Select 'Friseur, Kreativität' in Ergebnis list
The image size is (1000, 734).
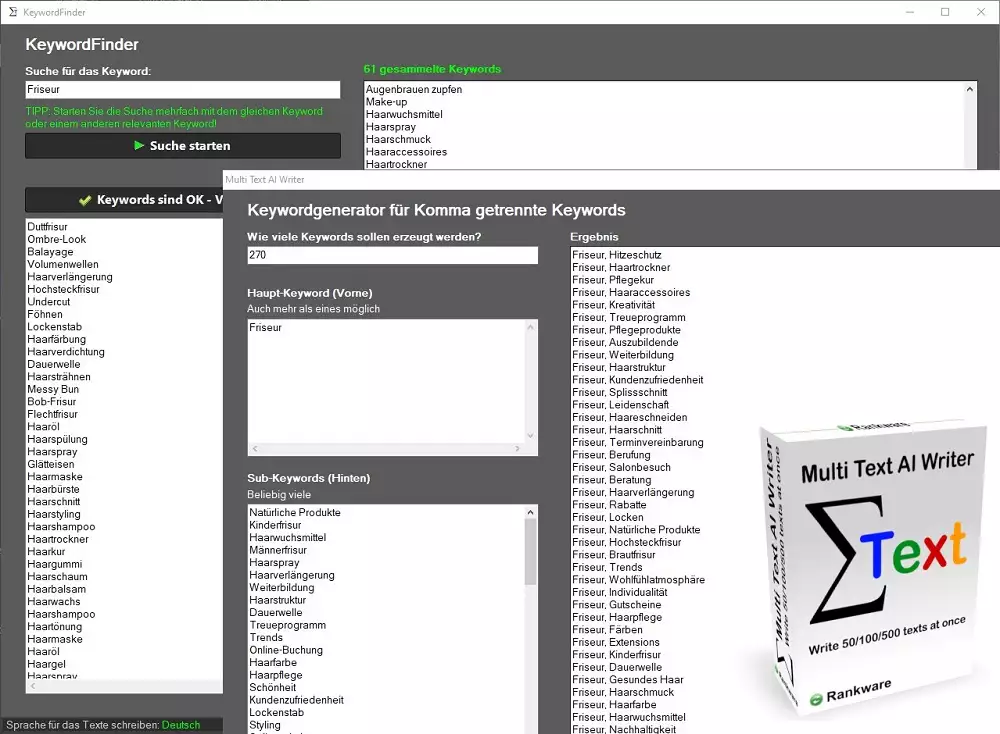tap(614, 305)
